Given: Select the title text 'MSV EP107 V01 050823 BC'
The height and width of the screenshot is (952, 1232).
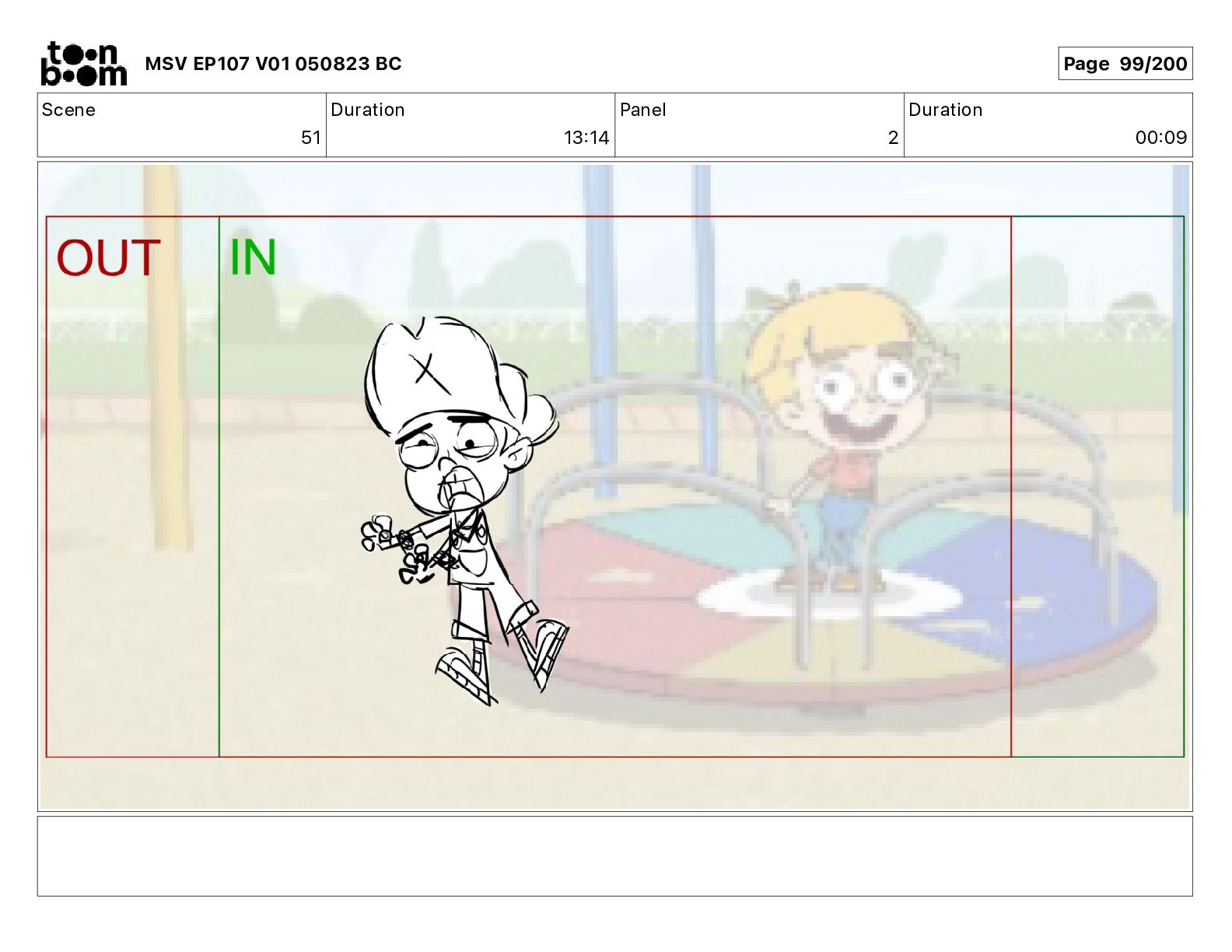Looking at the screenshot, I should 273,64.
